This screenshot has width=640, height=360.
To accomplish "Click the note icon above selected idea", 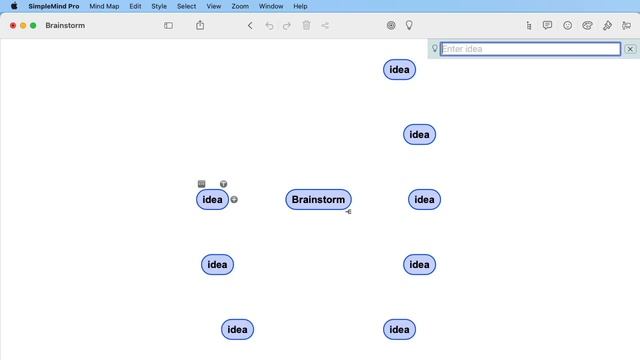I will click(x=202, y=184).
